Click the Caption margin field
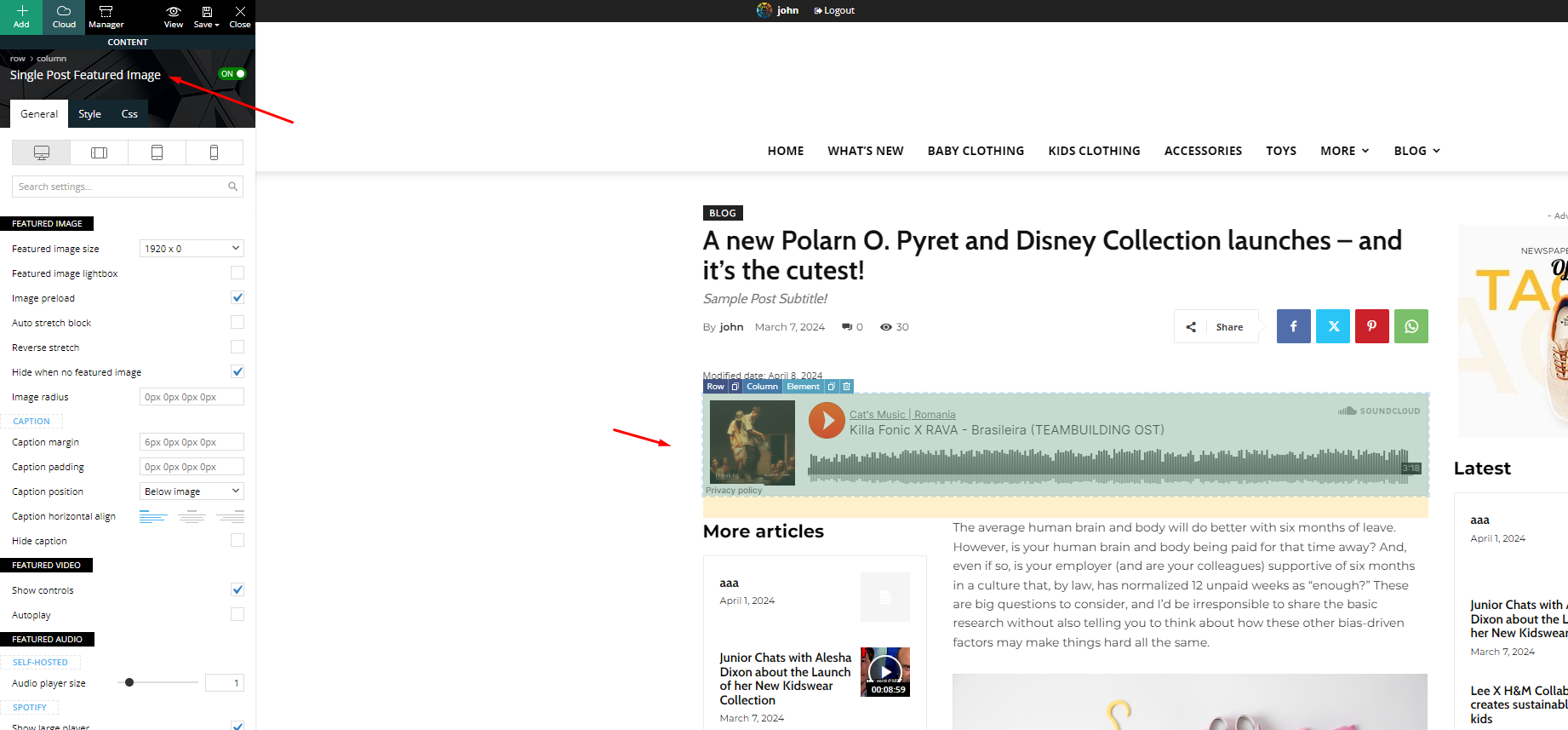 point(192,442)
